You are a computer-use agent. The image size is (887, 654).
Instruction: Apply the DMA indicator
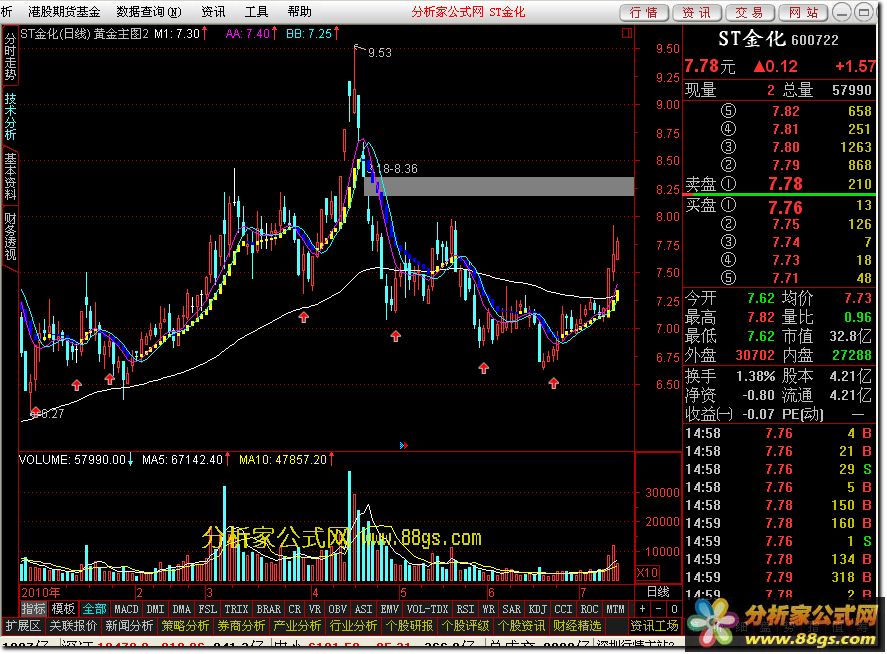point(182,609)
